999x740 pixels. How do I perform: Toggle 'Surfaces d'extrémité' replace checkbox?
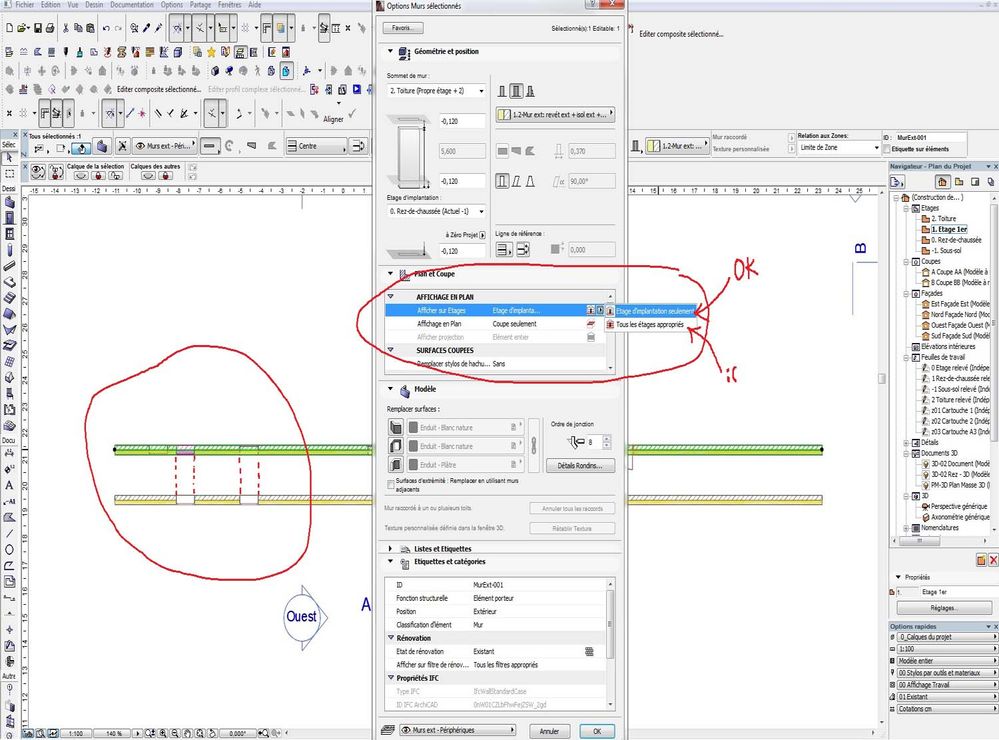click(391, 485)
